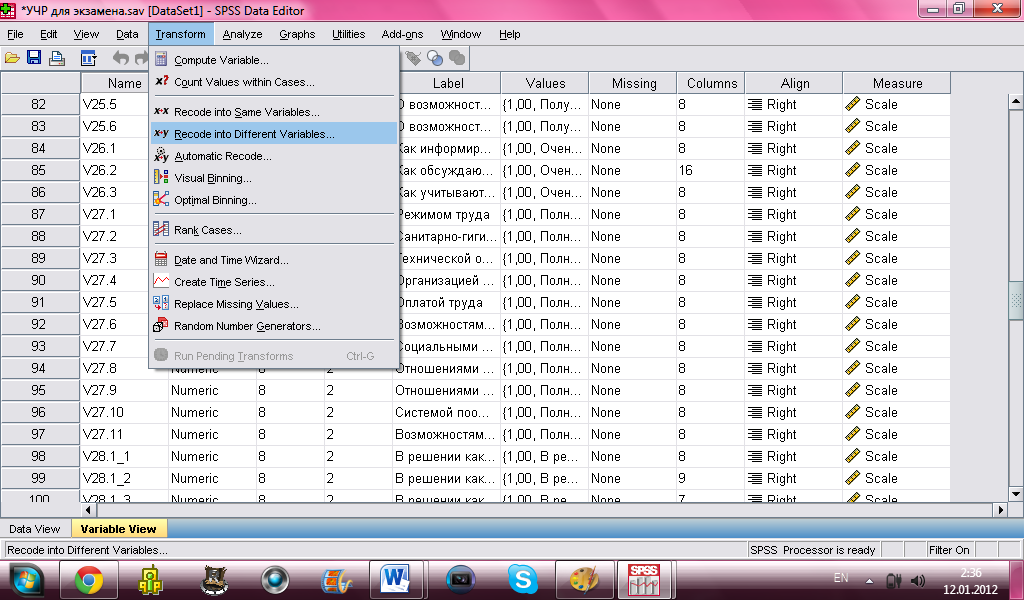Open Windows Start button
The image size is (1024, 600).
point(26,580)
